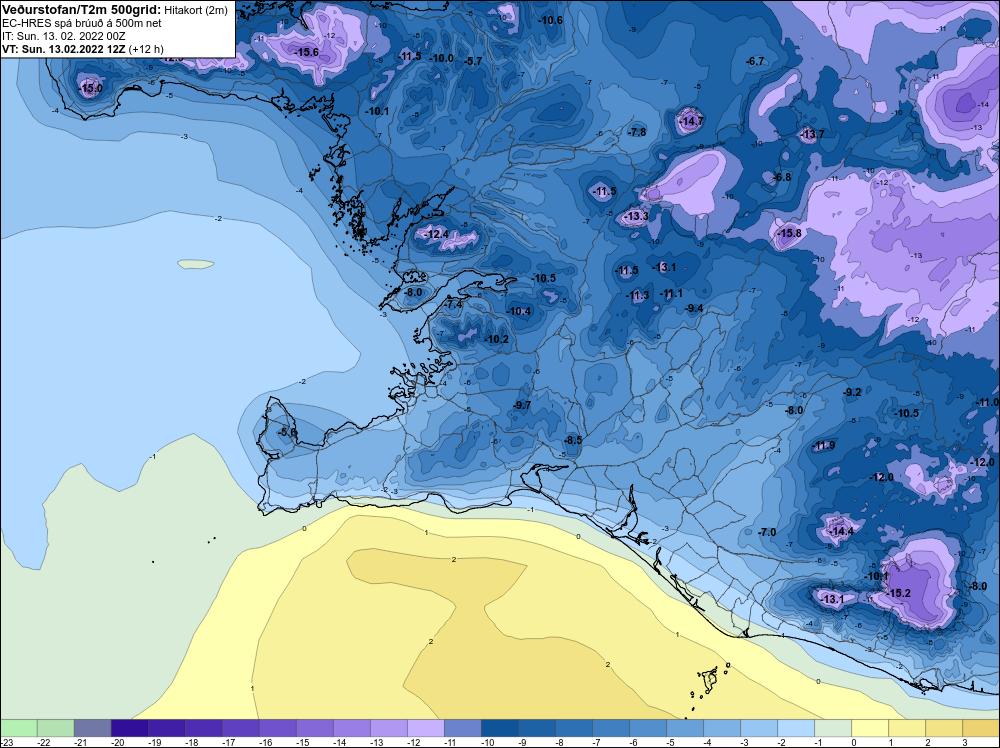This screenshot has height=748, width=1000.
Task: Select the 0 light yellow legend swatch
Action: 870,728
